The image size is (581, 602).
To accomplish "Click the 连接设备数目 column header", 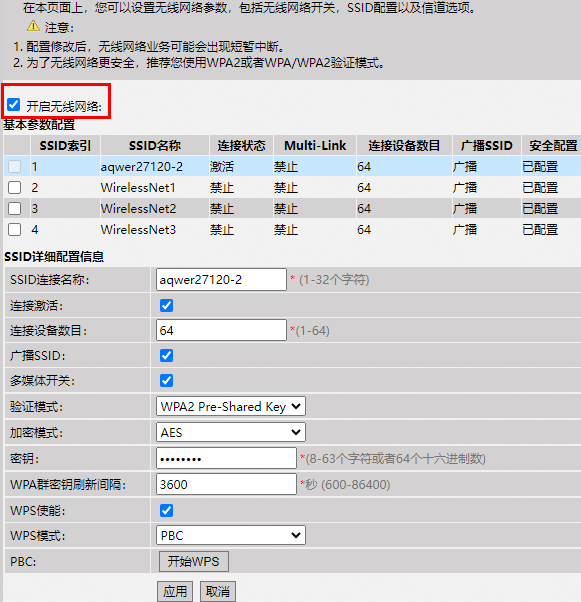I will point(404,146).
